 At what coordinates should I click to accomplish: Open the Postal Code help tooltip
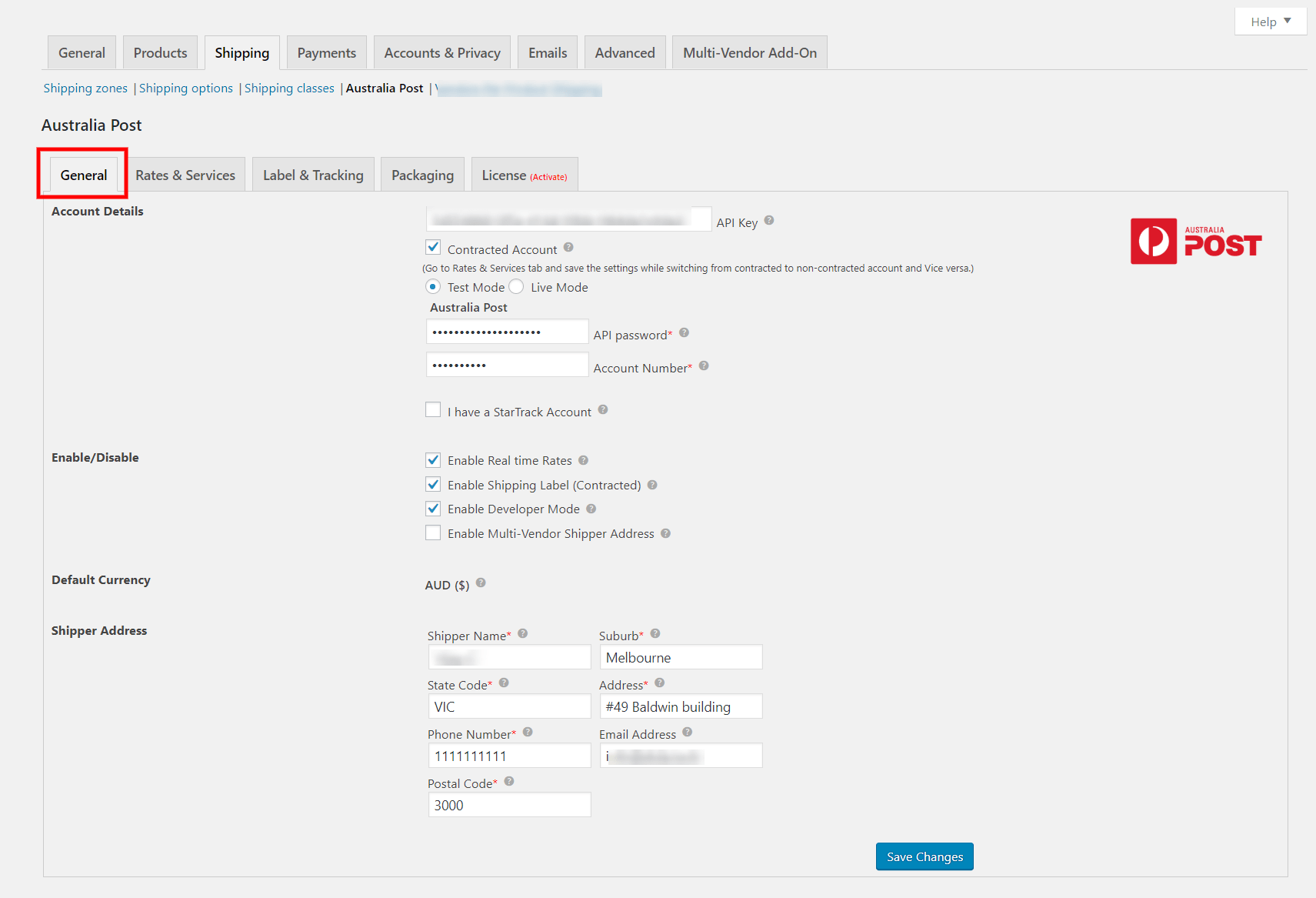point(508,781)
